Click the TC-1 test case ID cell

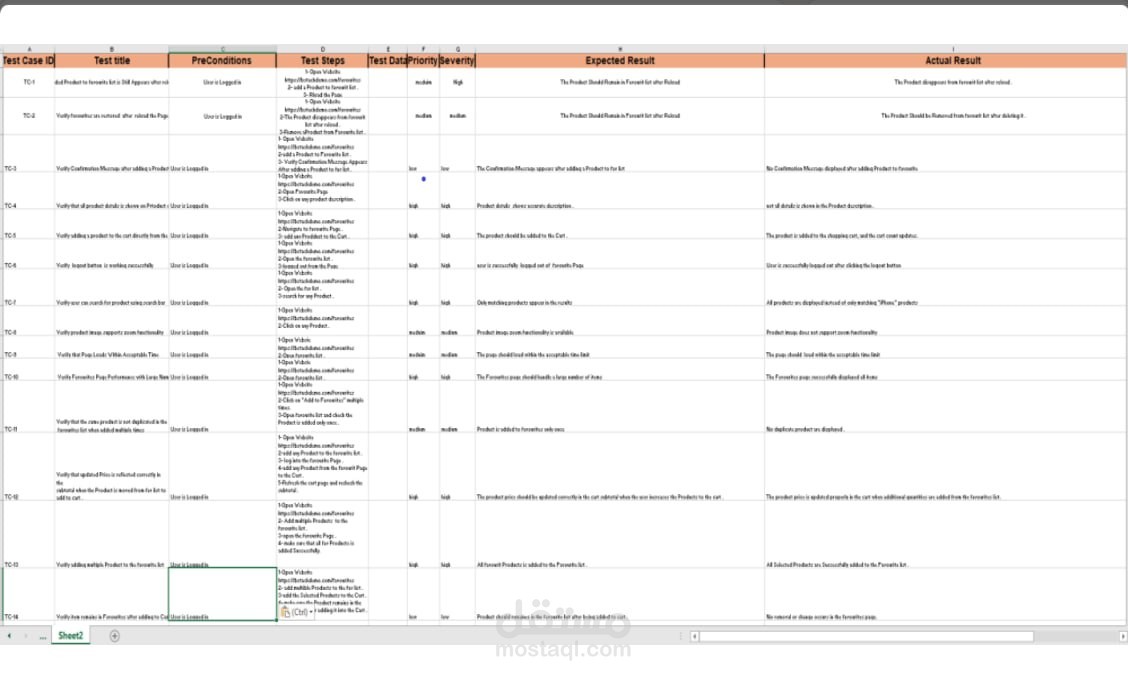coord(29,83)
